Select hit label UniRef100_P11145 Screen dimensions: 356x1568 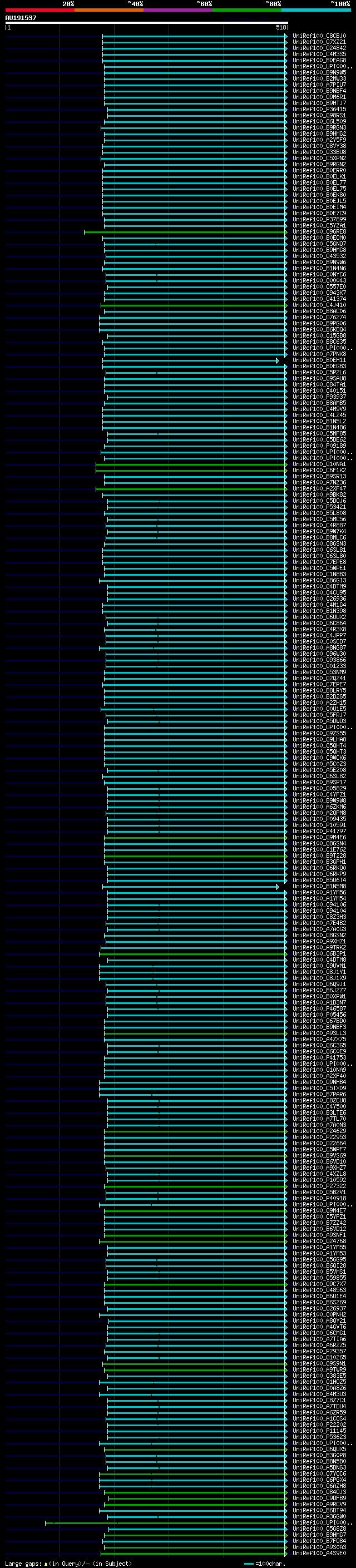pos(319,1431)
